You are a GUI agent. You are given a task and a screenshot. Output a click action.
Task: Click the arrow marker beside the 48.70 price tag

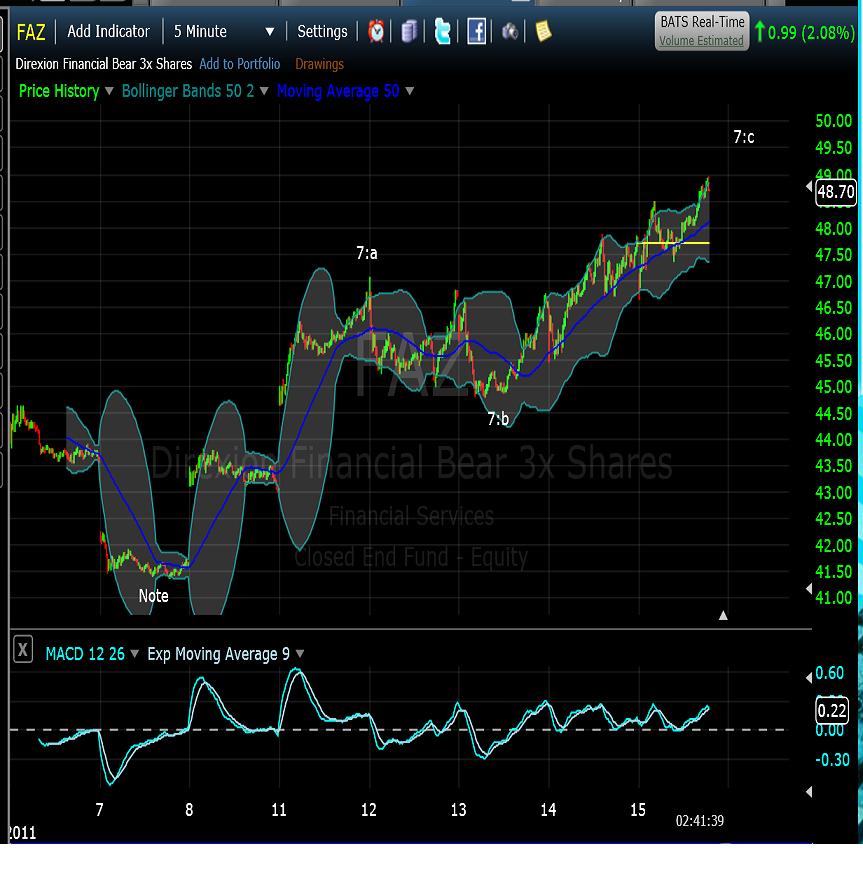pyautogui.click(x=809, y=186)
